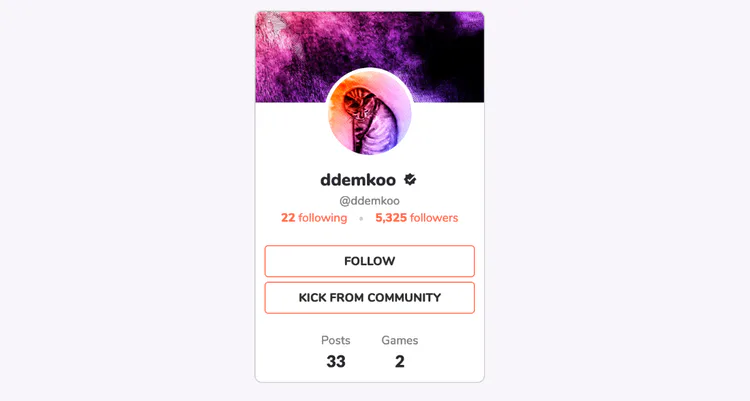Click the purple cover banner image
Screen dimensions: 750x401
[x=369, y=56]
